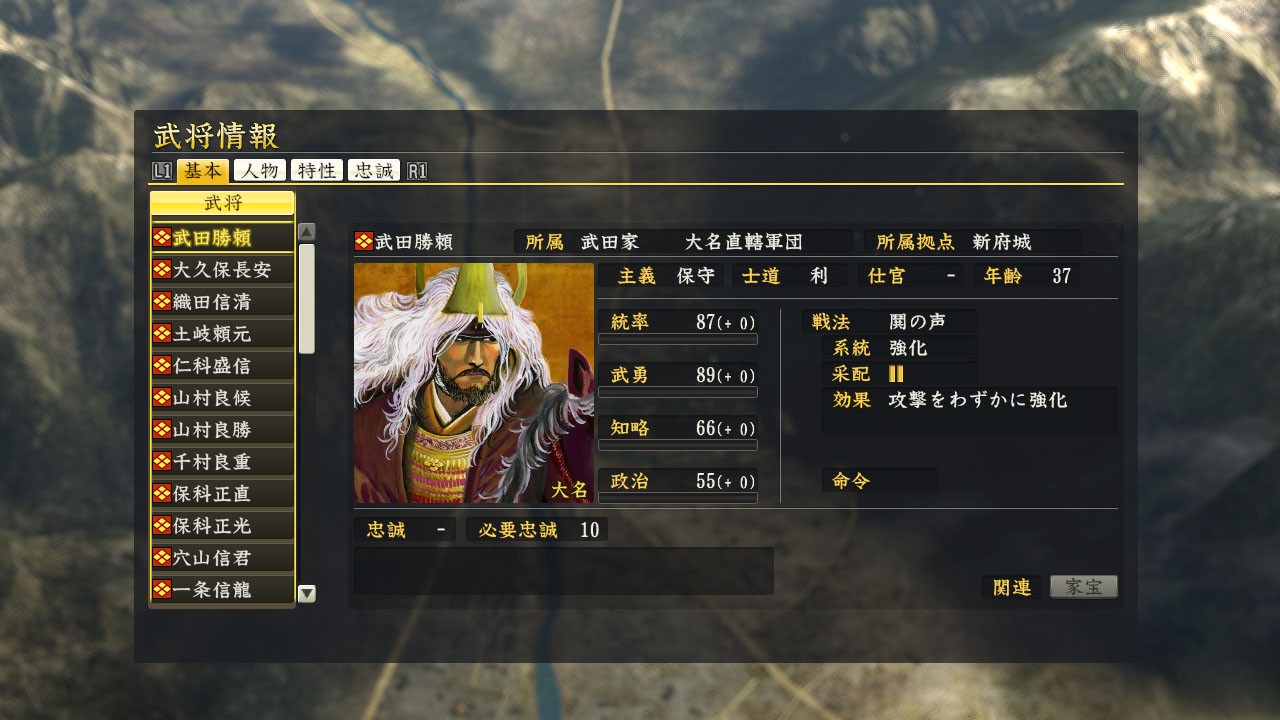Click the Takeda crest in the officer header
1280x720 pixels.
364,241
